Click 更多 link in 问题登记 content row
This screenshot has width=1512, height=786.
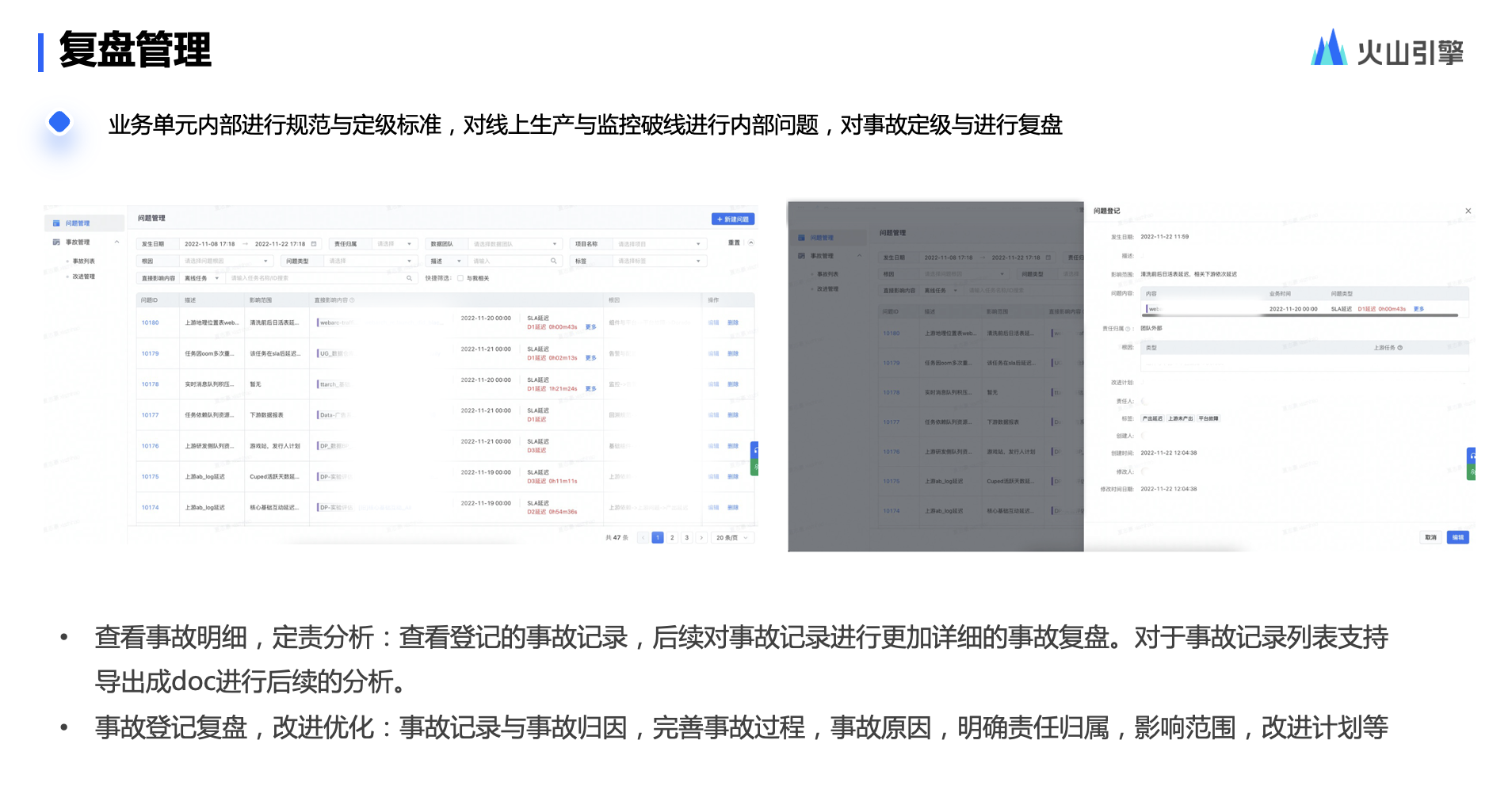pyautogui.click(x=1418, y=309)
